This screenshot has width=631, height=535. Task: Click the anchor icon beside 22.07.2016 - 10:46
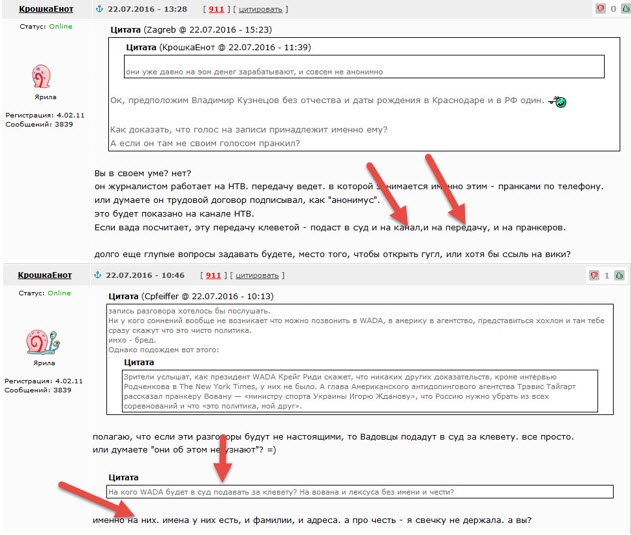(x=97, y=275)
